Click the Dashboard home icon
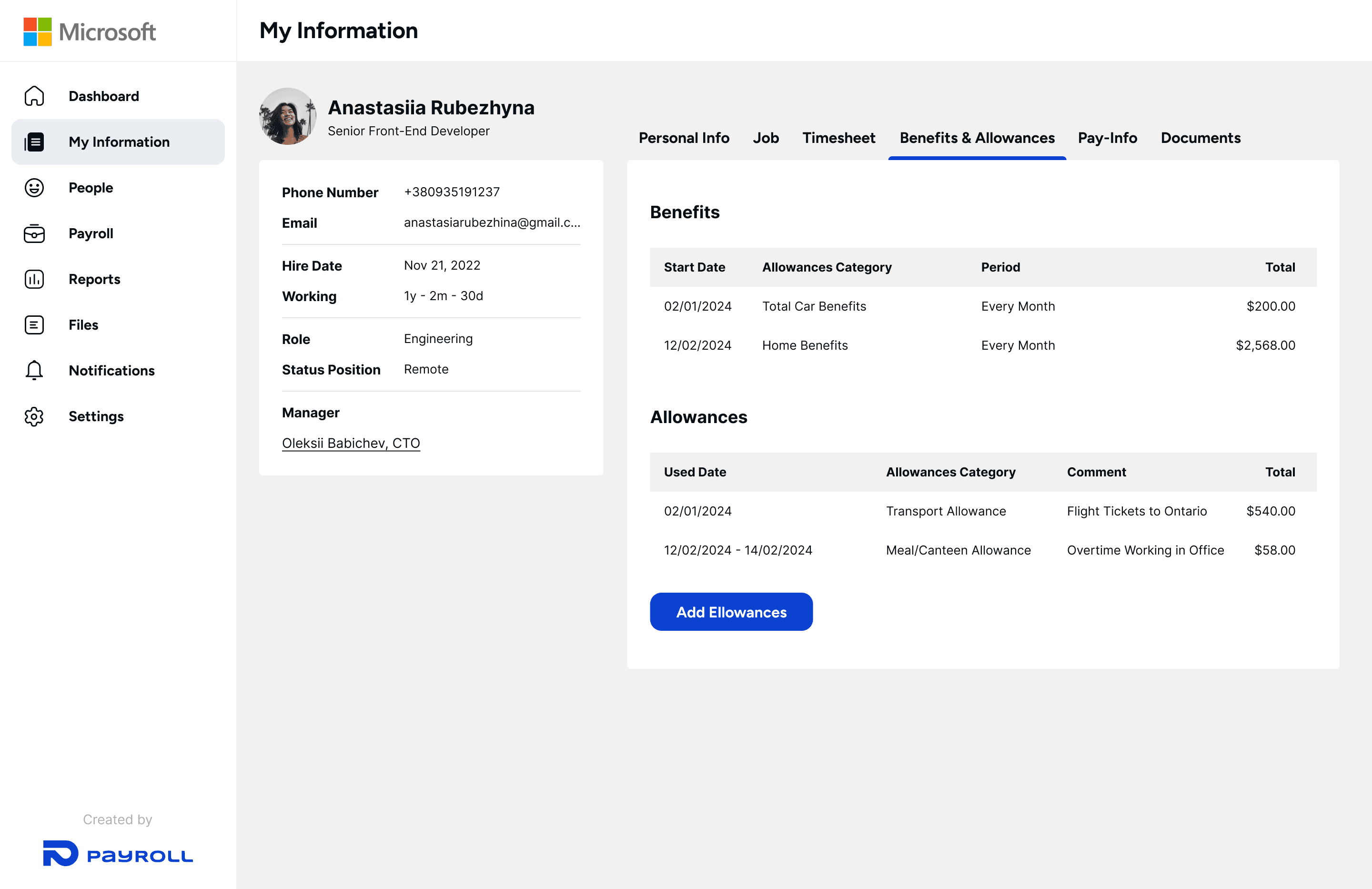 [x=34, y=96]
